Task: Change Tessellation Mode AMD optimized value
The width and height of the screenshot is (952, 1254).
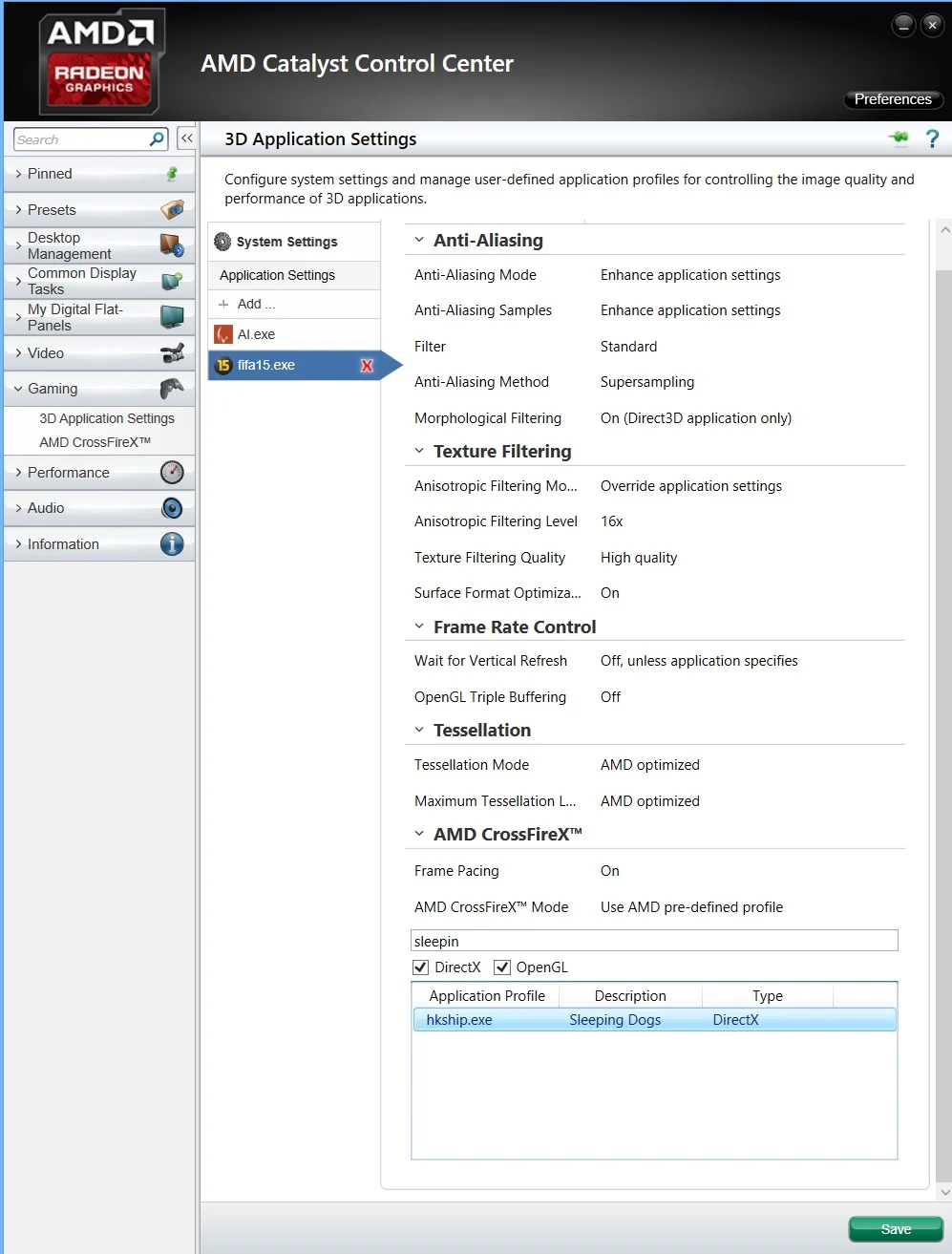Action: (x=650, y=765)
